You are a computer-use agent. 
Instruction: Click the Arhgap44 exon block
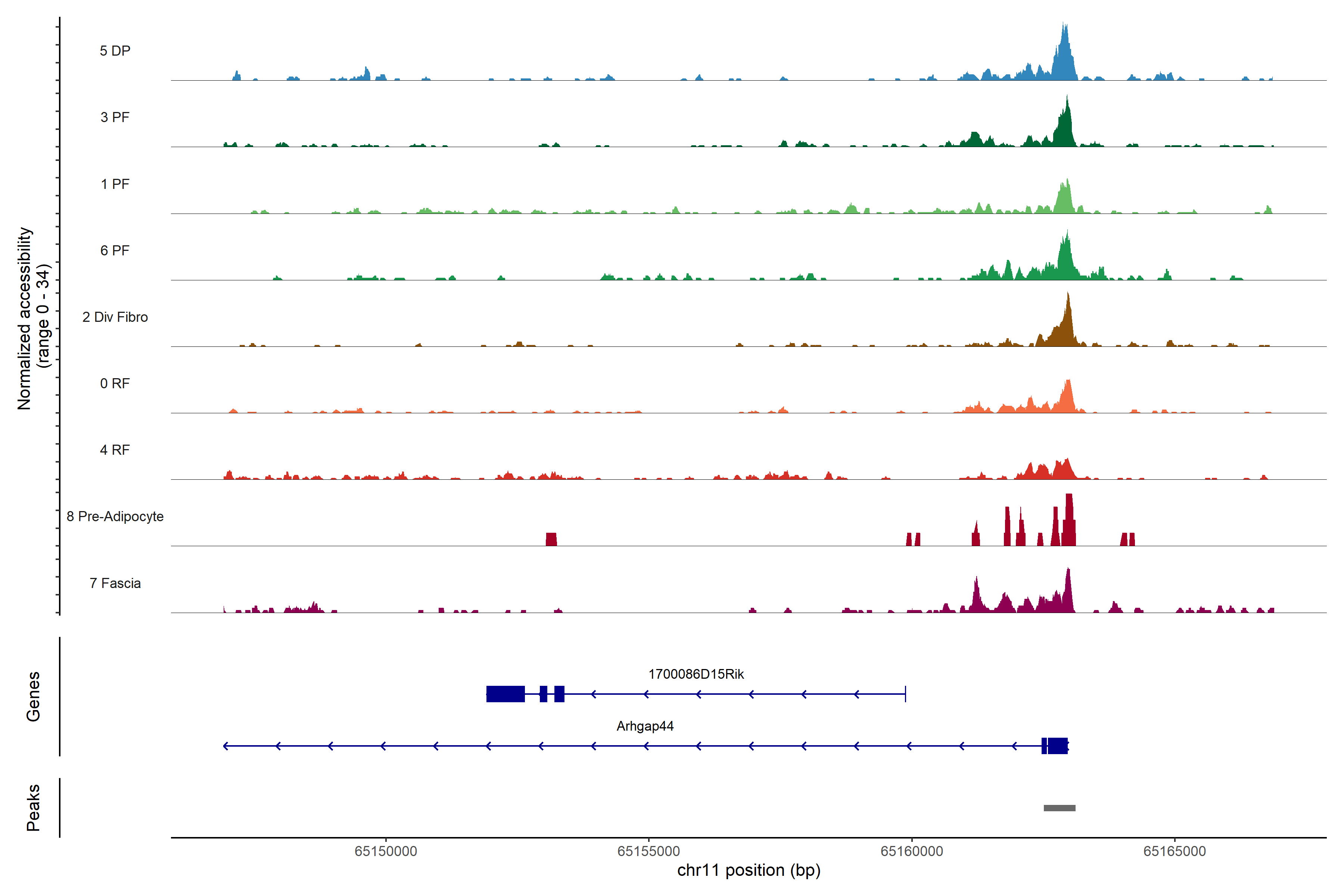coord(1057,746)
